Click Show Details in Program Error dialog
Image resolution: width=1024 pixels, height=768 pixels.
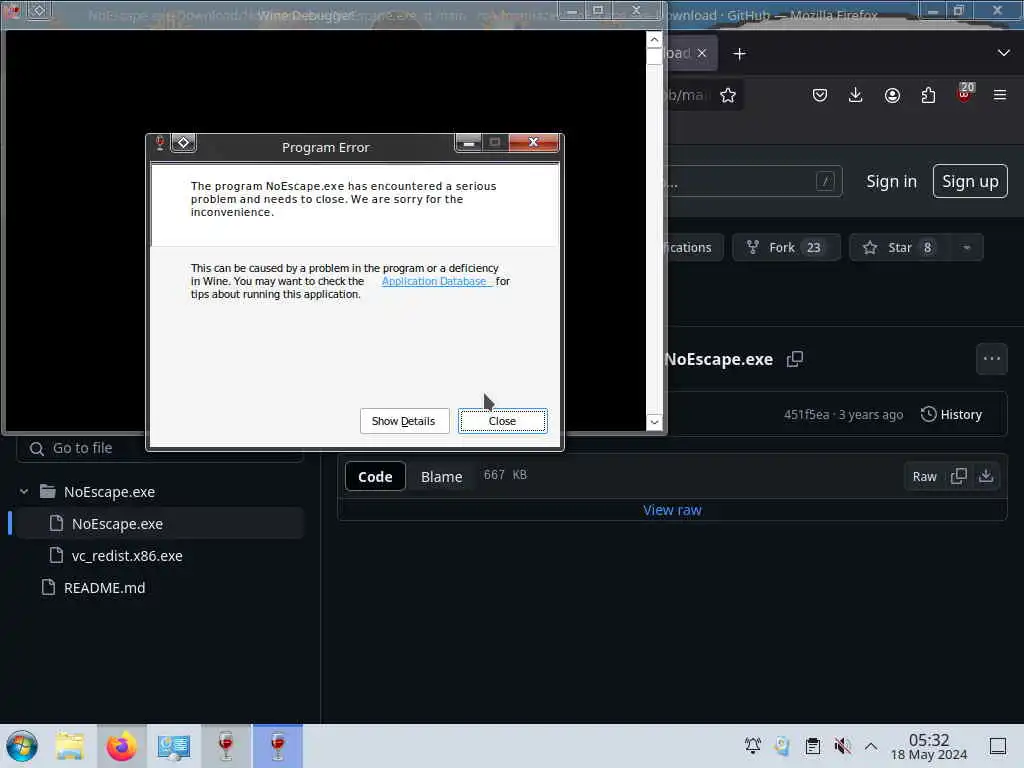pyautogui.click(x=404, y=421)
